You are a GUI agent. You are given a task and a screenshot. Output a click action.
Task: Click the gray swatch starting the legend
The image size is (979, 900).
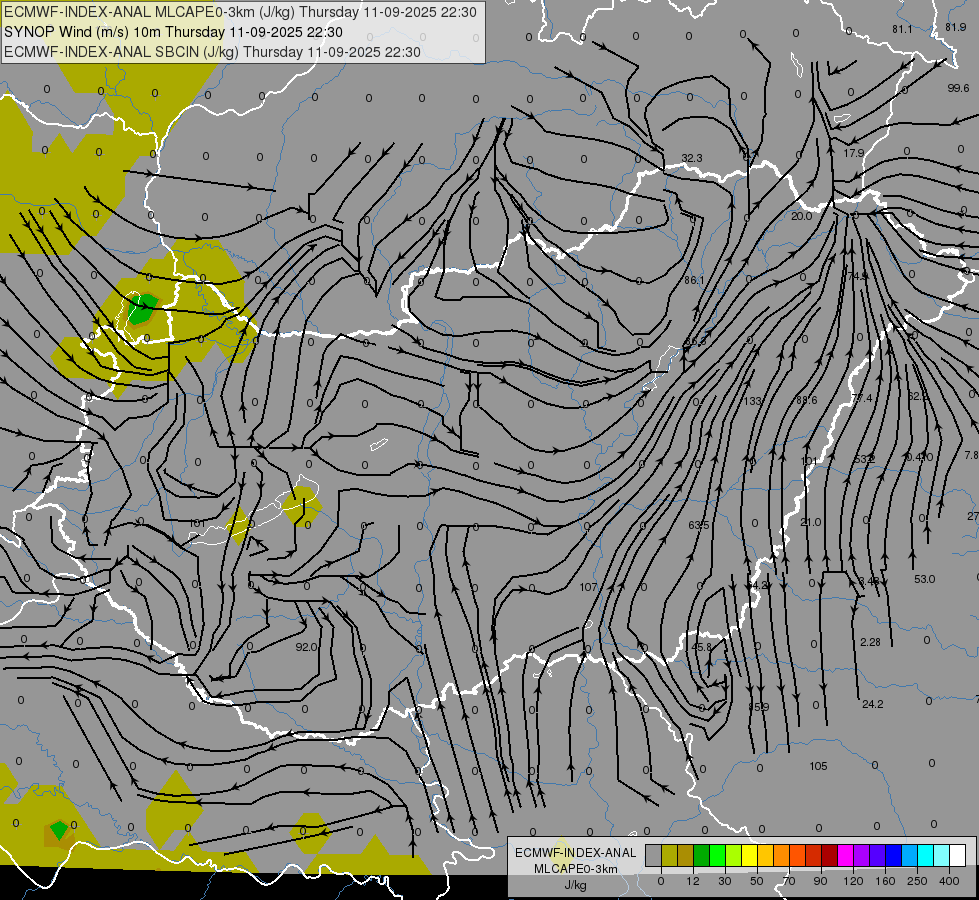coord(654,855)
